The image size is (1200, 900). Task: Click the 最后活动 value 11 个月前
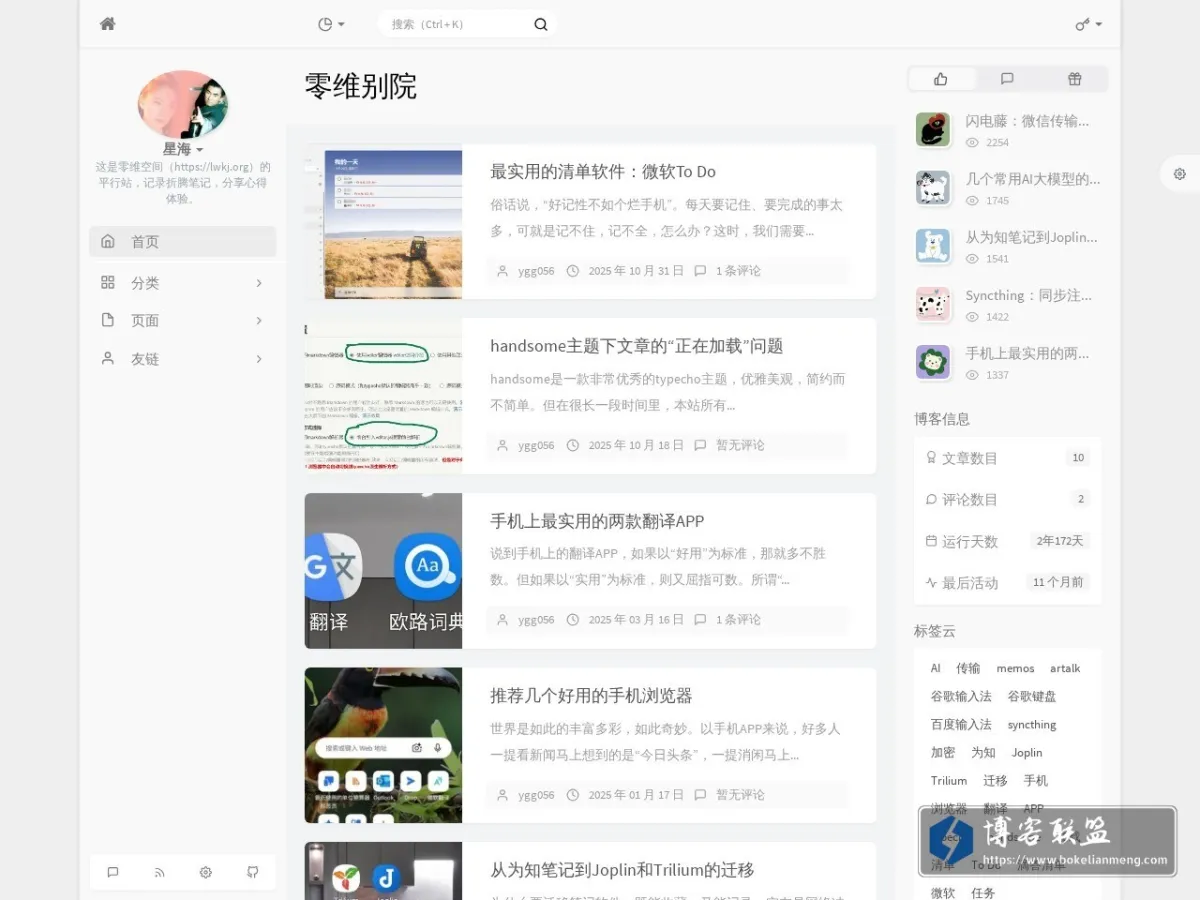1058,582
